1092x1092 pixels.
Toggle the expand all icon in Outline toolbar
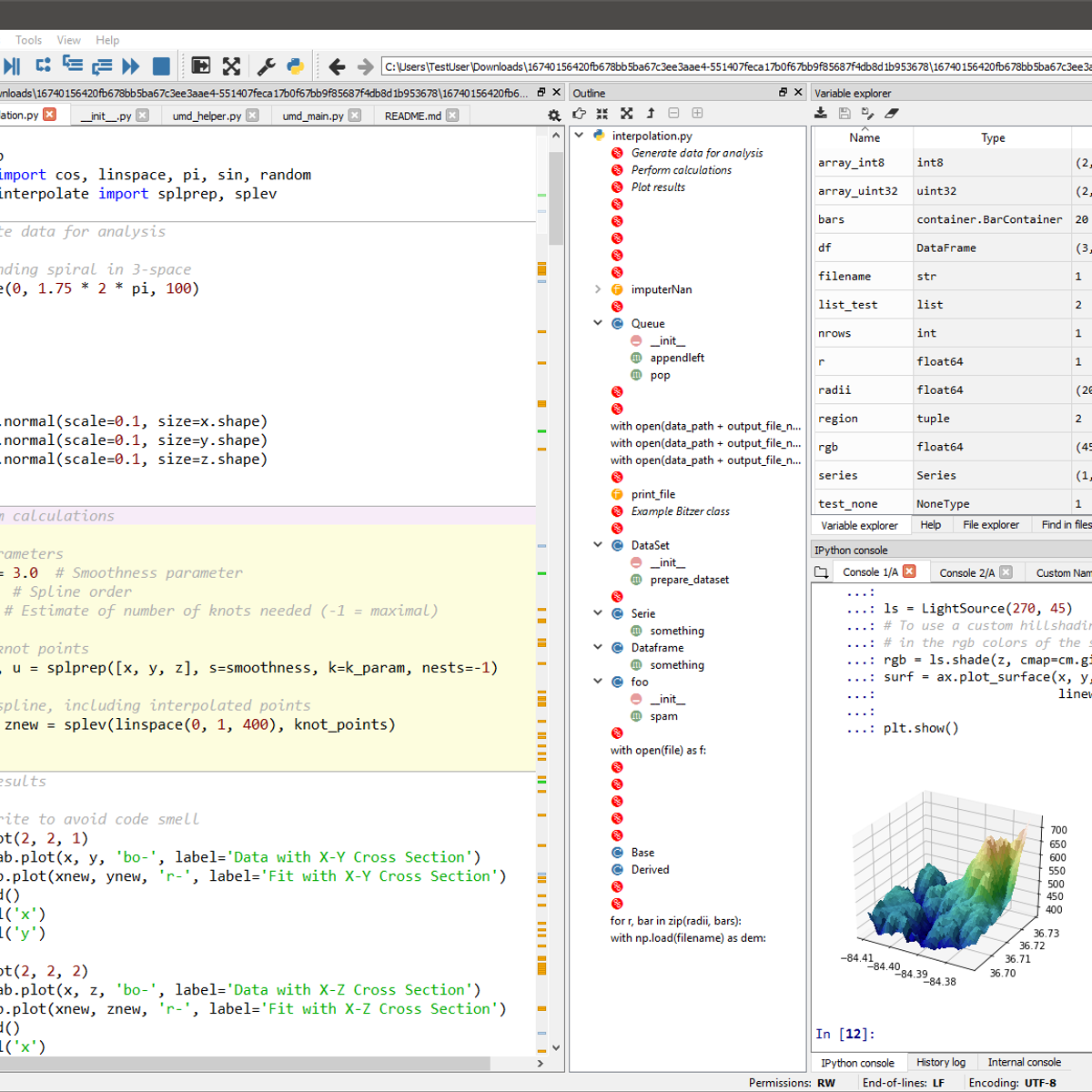[x=626, y=113]
